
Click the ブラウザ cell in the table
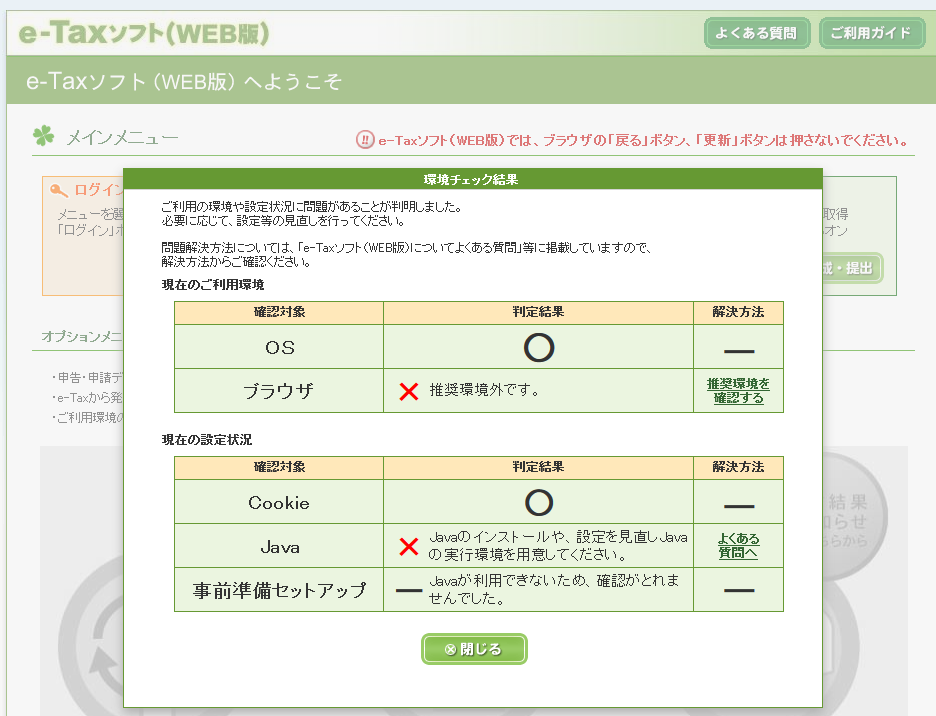tap(279, 391)
